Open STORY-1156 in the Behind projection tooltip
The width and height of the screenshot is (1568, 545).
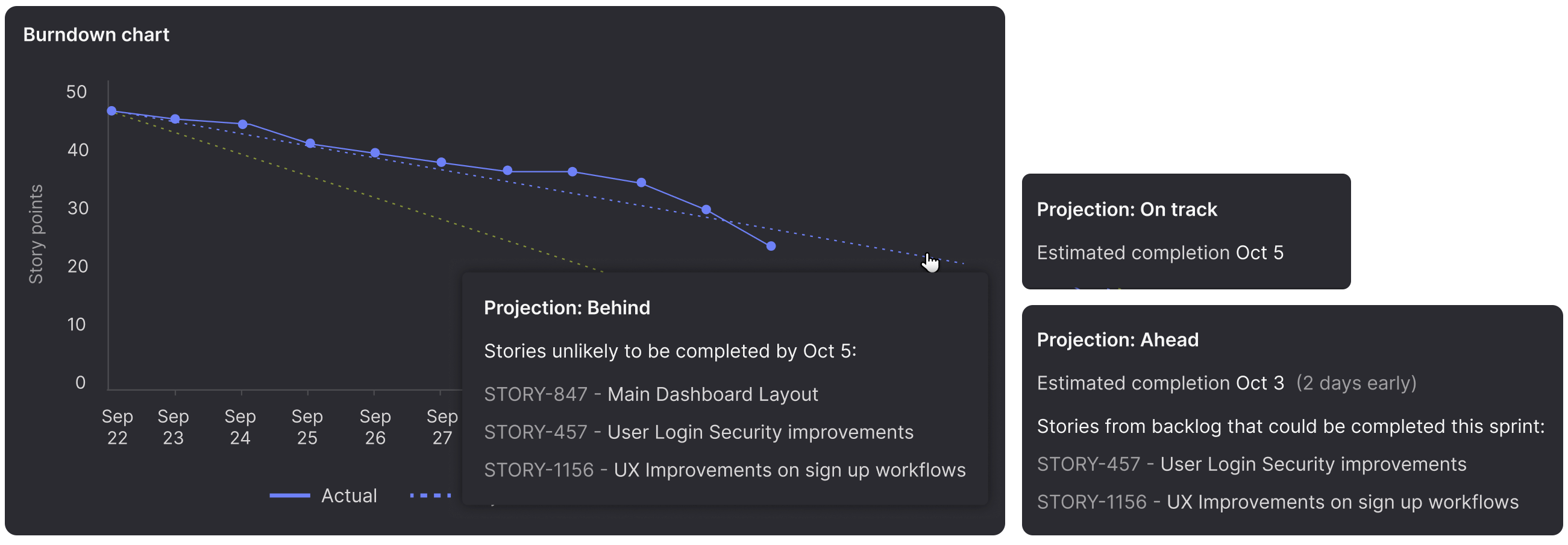(x=724, y=470)
